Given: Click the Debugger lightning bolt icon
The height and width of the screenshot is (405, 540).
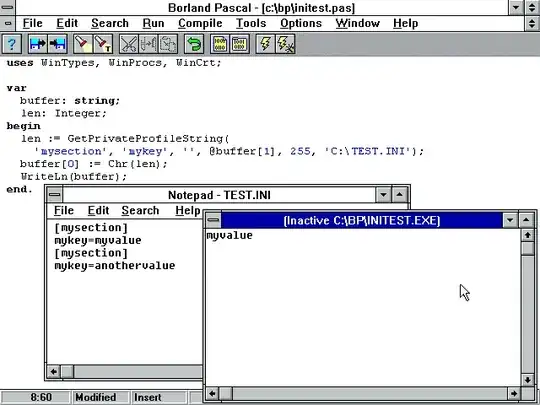Looking at the screenshot, I should pos(285,44).
